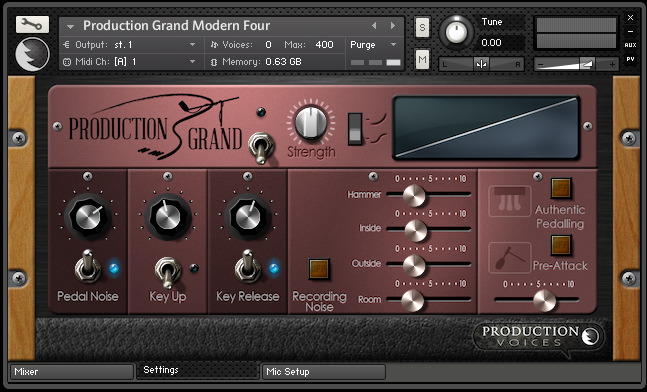Toggle the Pedal Noise switch
647x392 pixels.
pyautogui.click(x=88, y=266)
